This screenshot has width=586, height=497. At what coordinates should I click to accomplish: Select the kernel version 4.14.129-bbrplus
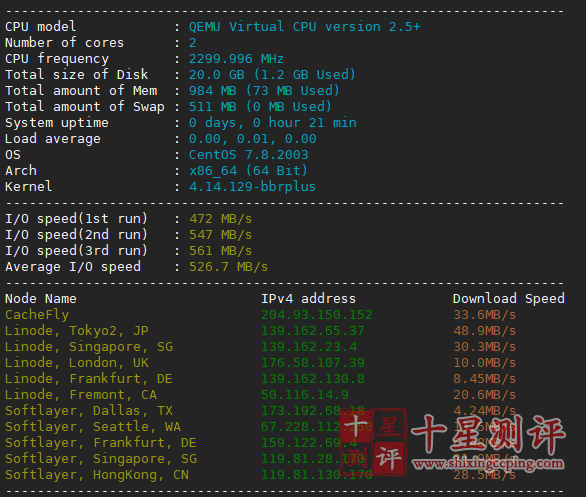click(x=252, y=186)
